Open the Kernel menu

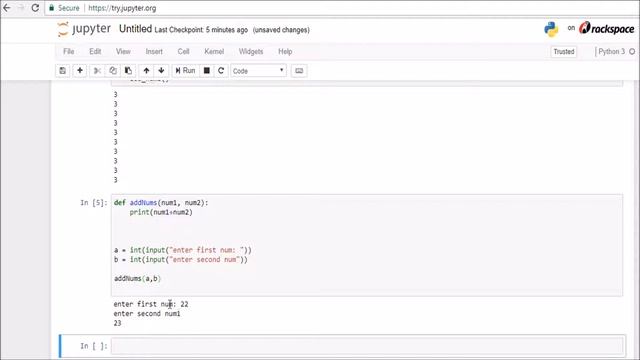[x=214, y=51]
